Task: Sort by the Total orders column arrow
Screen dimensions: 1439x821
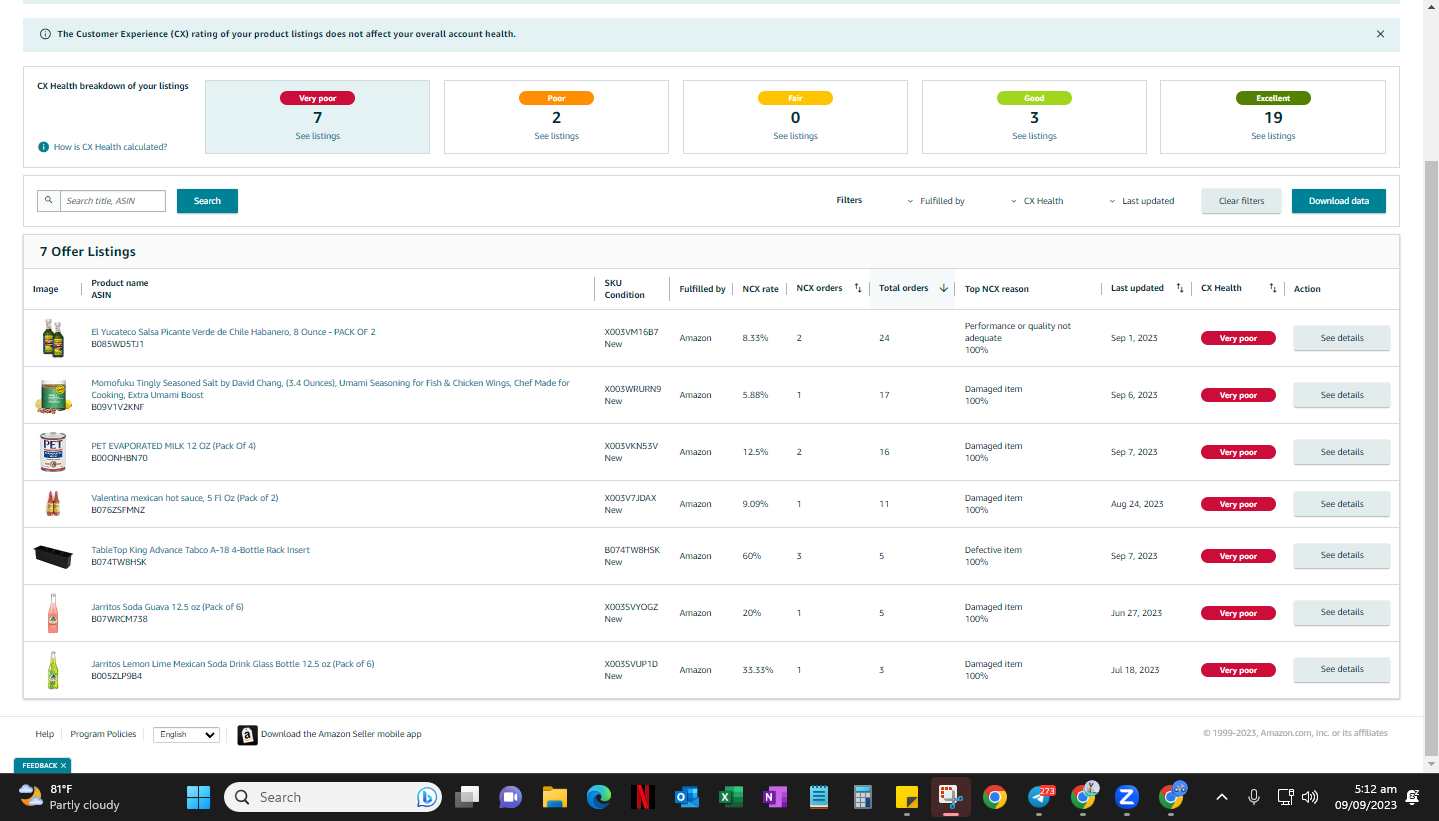Action: tap(943, 288)
